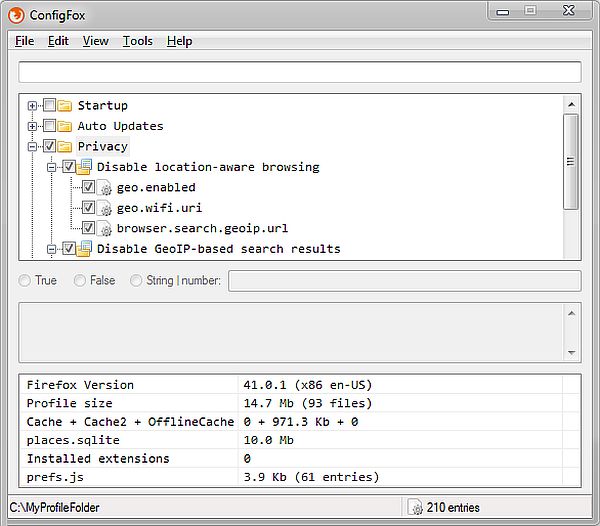Image resolution: width=600 pixels, height=526 pixels.
Task: Uncheck Disable GeoIP-based search results checkbox
Action: 69,249
